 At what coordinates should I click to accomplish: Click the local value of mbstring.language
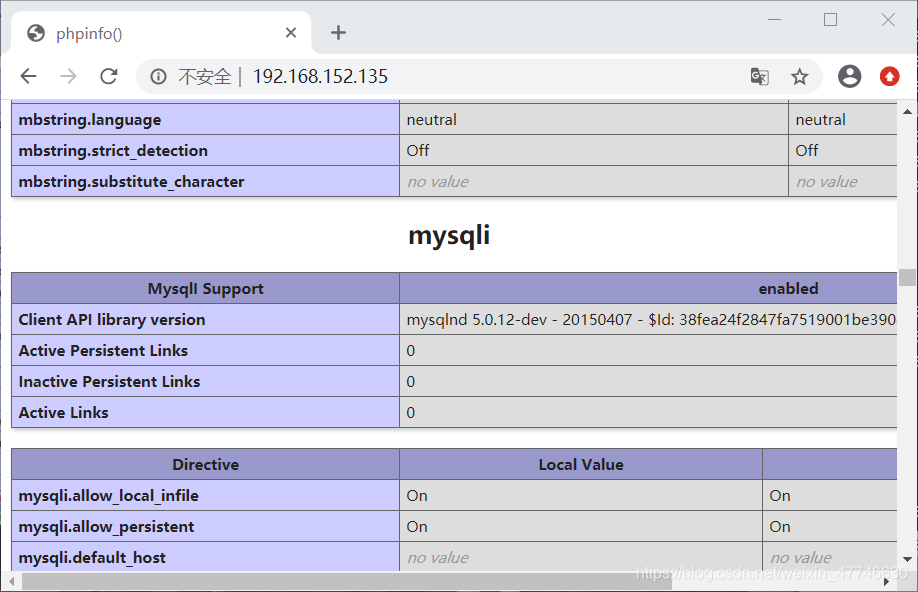[x=594, y=119]
